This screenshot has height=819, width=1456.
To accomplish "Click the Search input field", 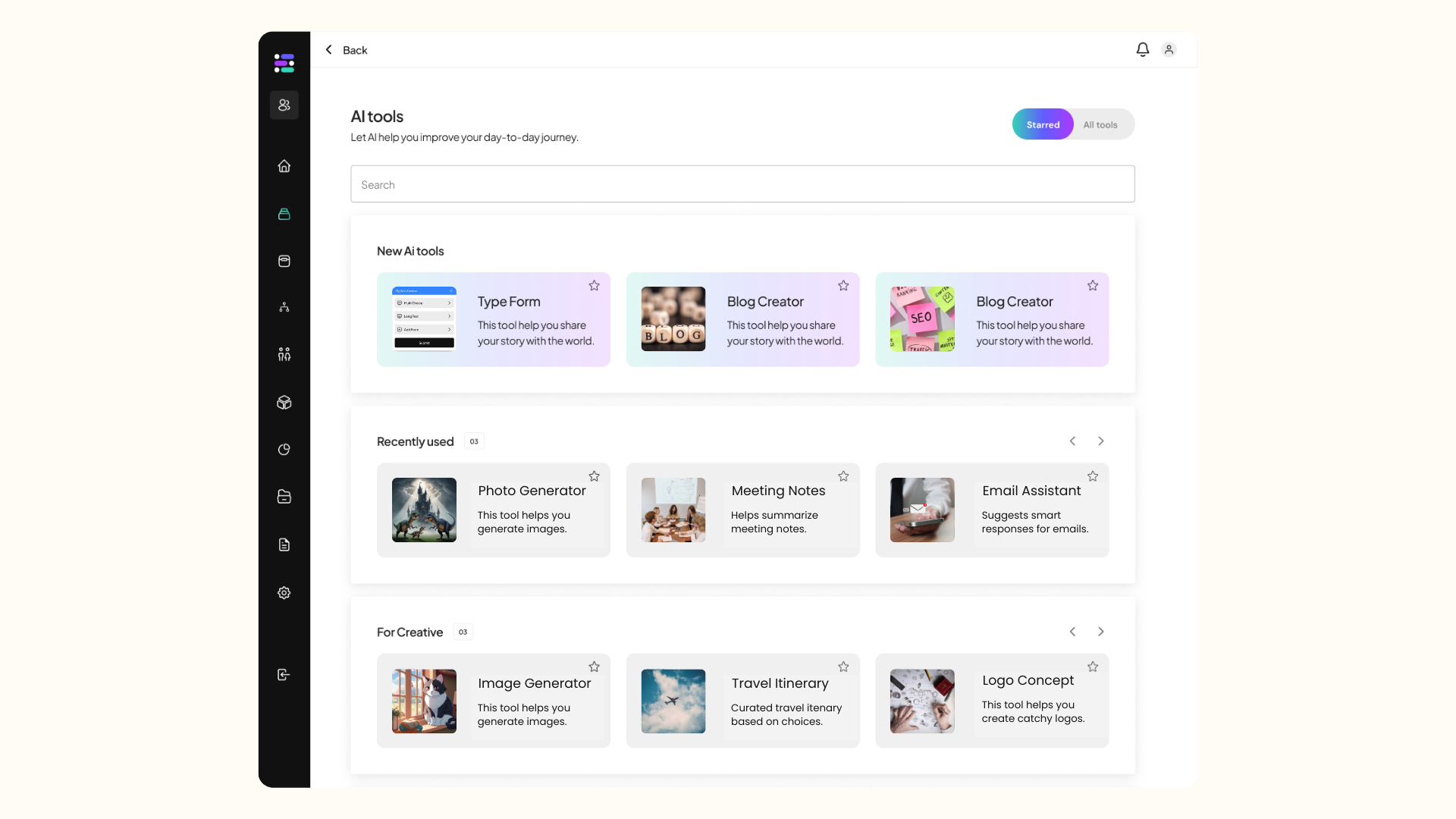I will click(x=742, y=184).
